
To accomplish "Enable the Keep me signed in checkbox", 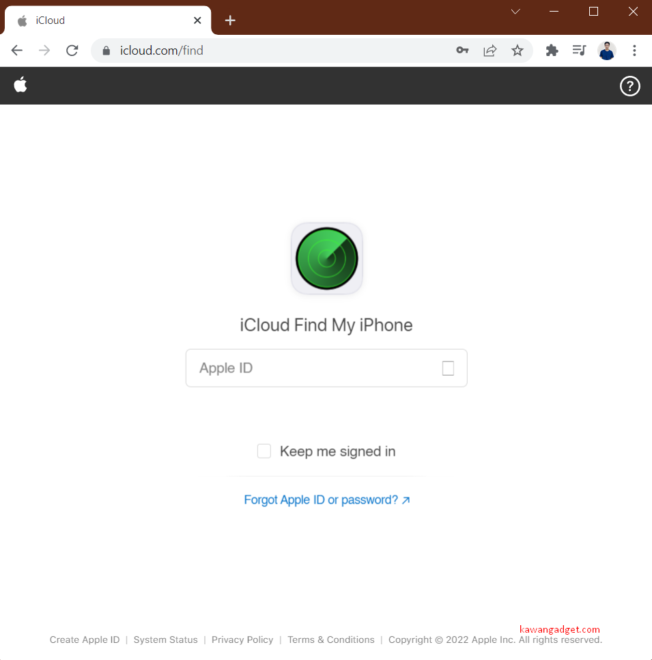I will click(x=264, y=451).
